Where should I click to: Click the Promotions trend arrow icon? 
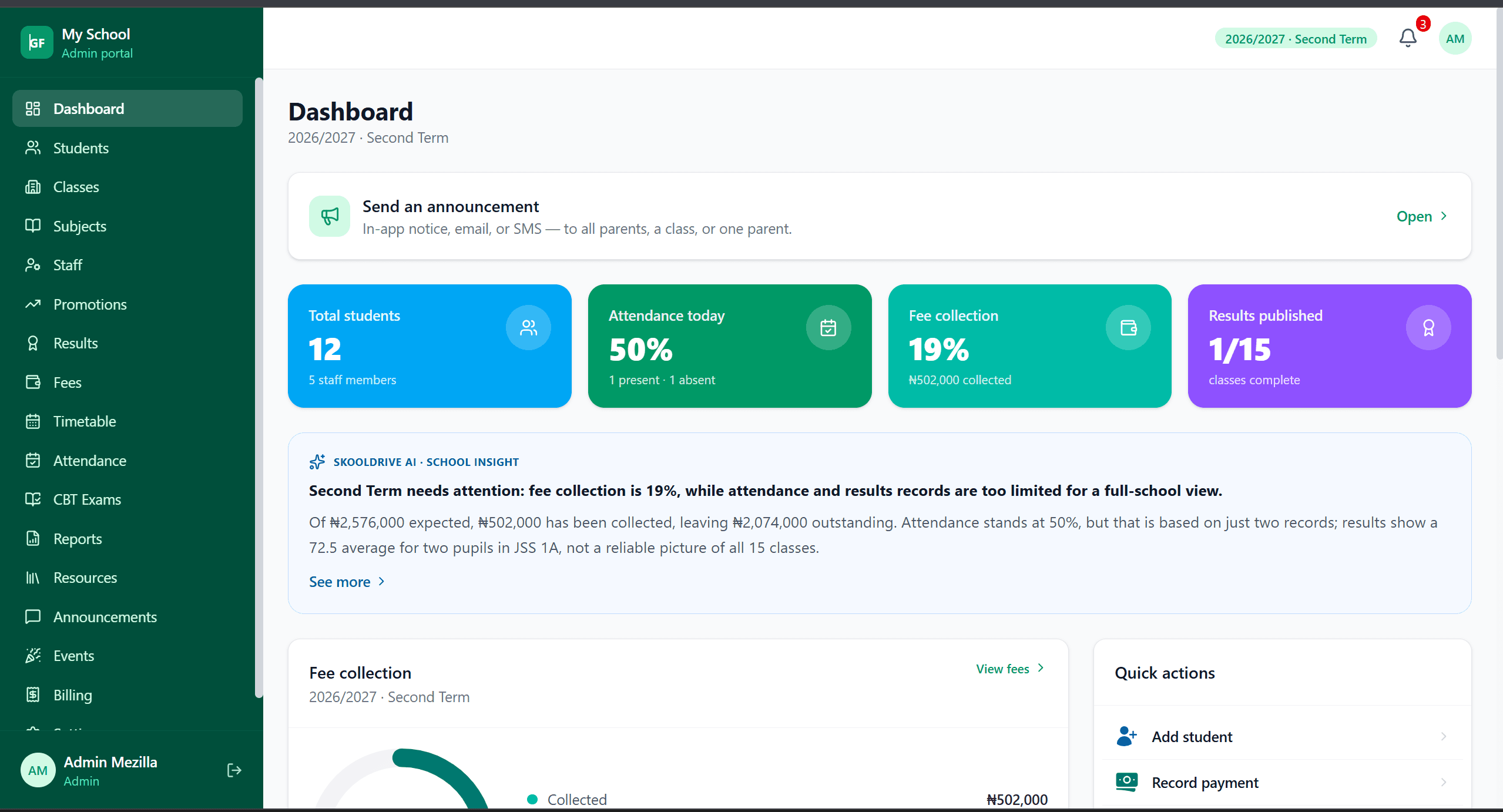(33, 304)
